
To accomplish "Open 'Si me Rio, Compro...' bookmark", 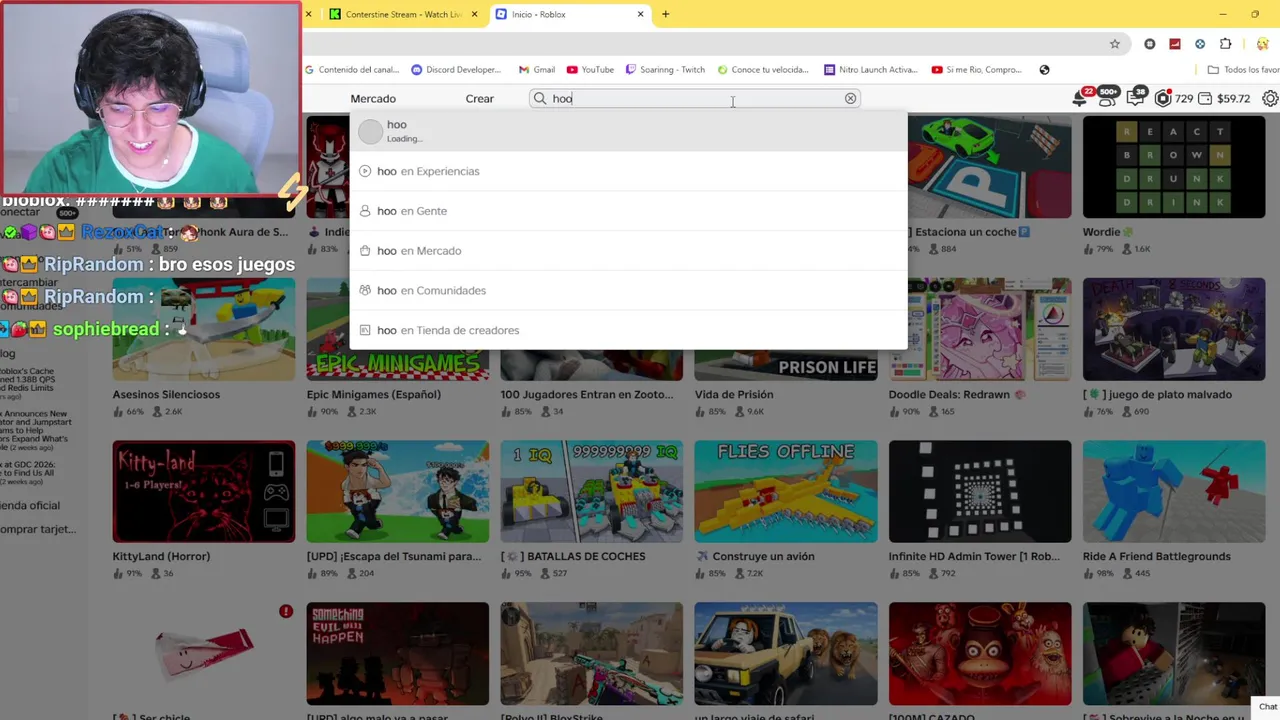I will (977, 70).
